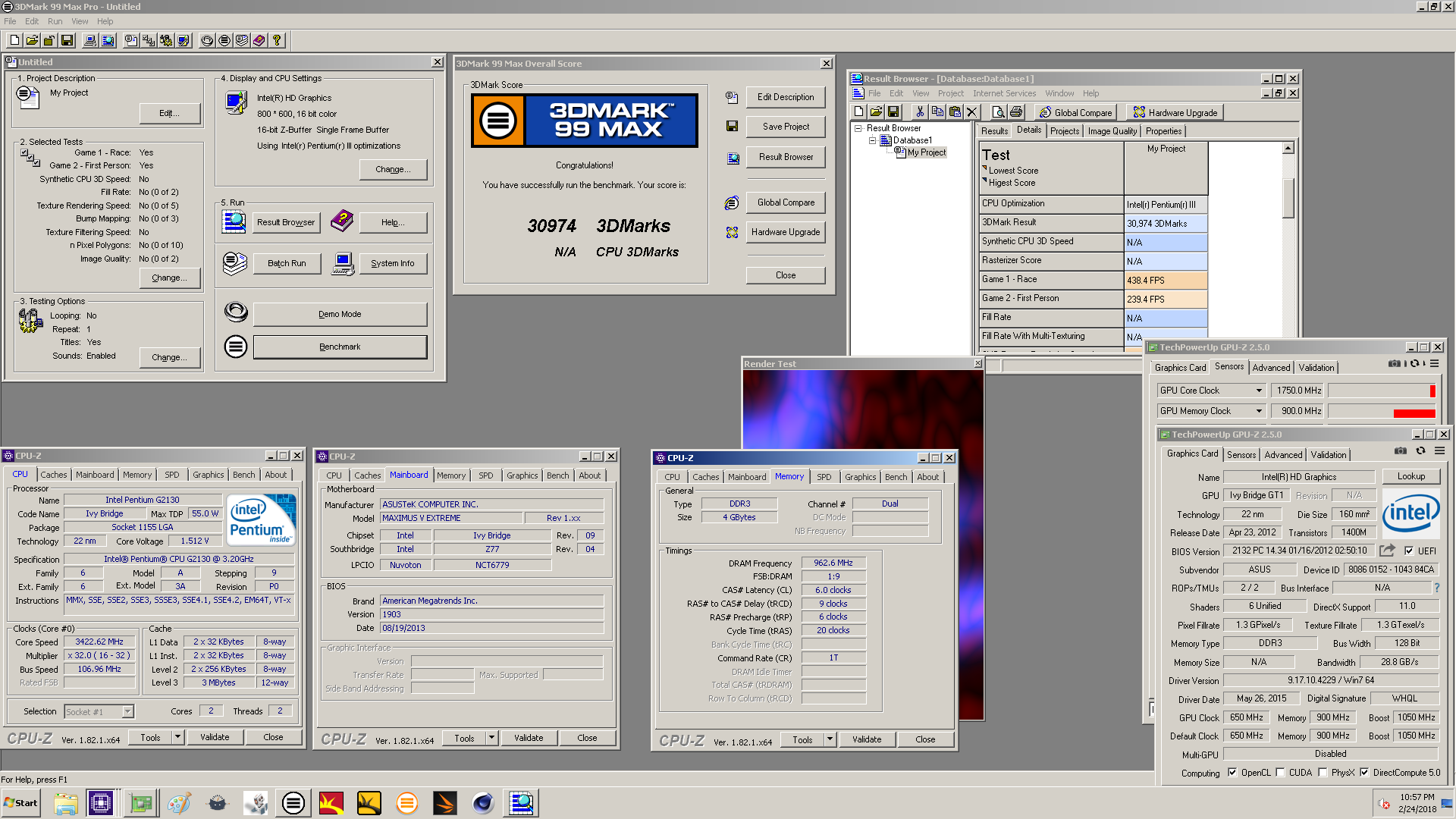Image resolution: width=1456 pixels, height=819 pixels.
Task: Open Tools dropdown arrow in CPU-Z CPU window
Action: point(177,737)
